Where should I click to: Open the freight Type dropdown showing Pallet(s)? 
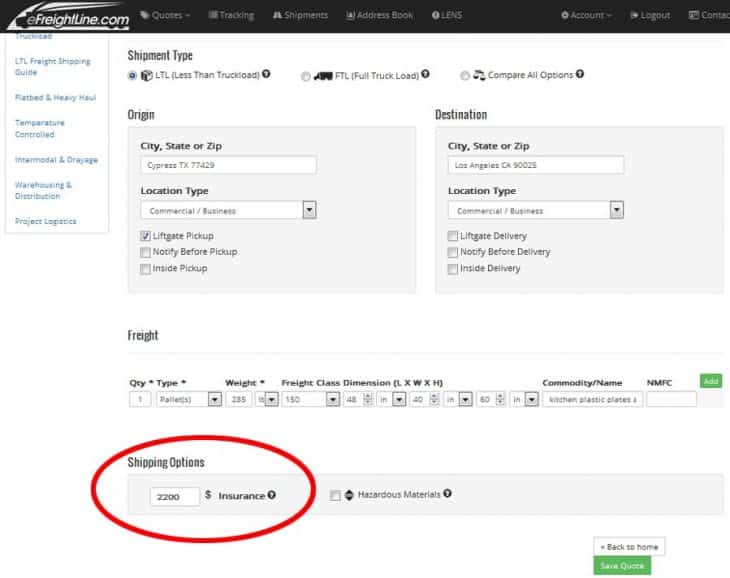[214, 399]
